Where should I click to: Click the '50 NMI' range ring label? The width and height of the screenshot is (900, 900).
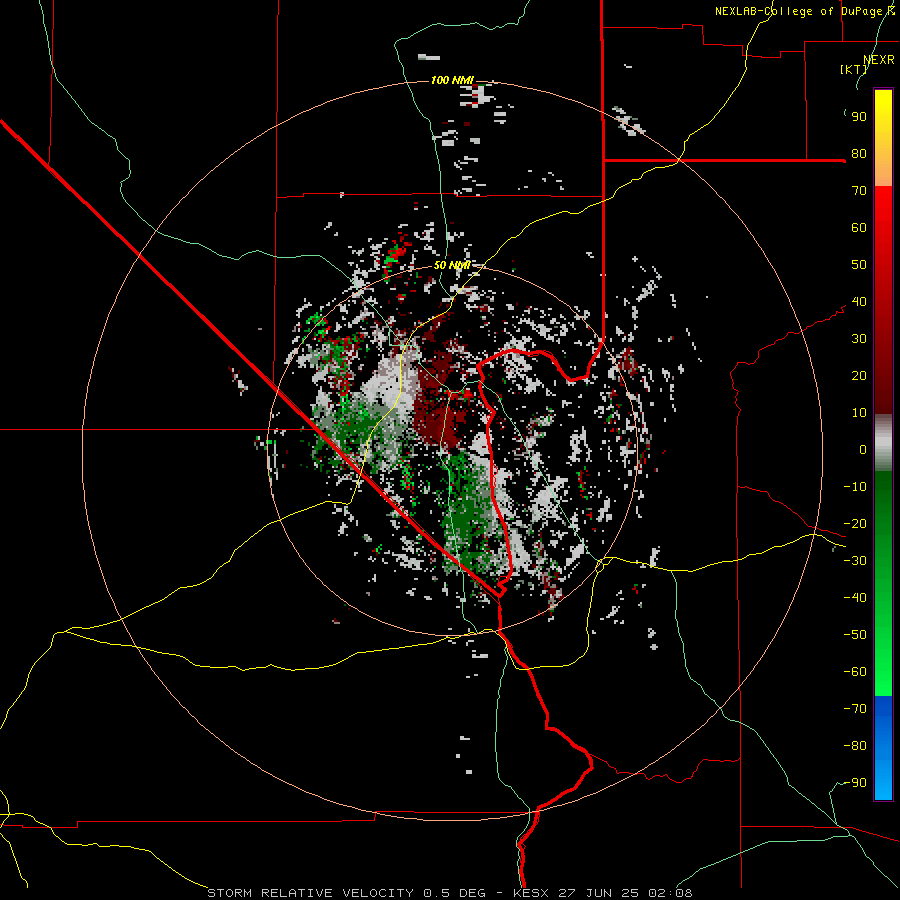coord(452,265)
